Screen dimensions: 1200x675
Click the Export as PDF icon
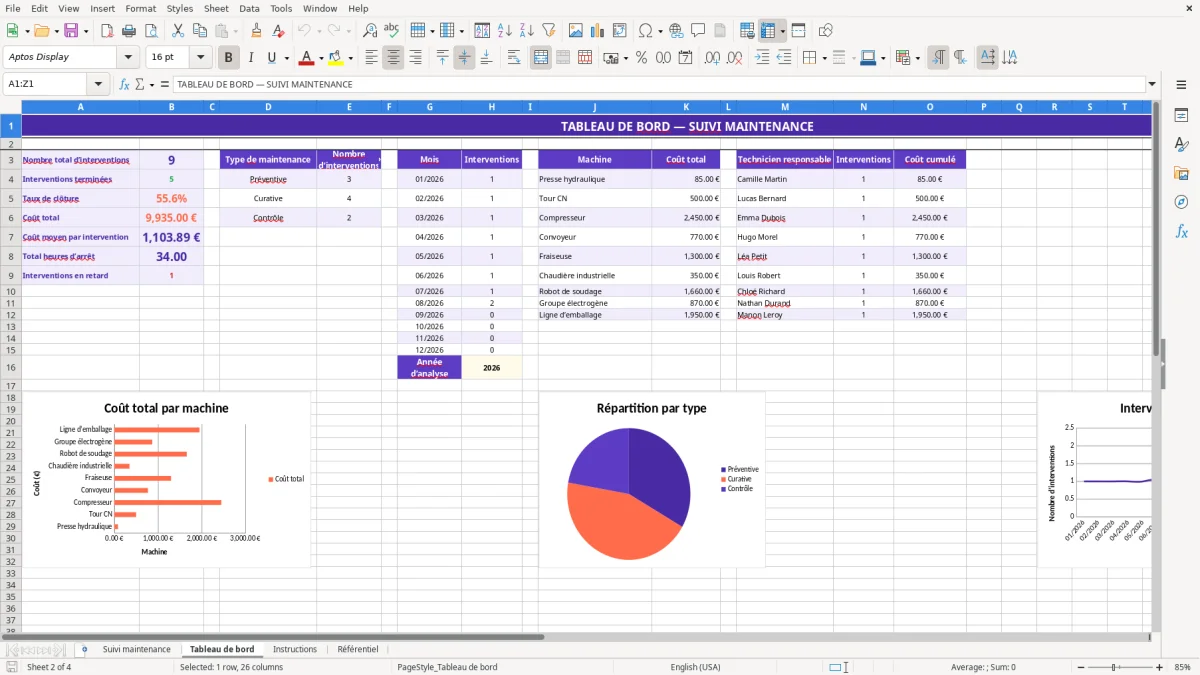pyautogui.click(x=107, y=31)
